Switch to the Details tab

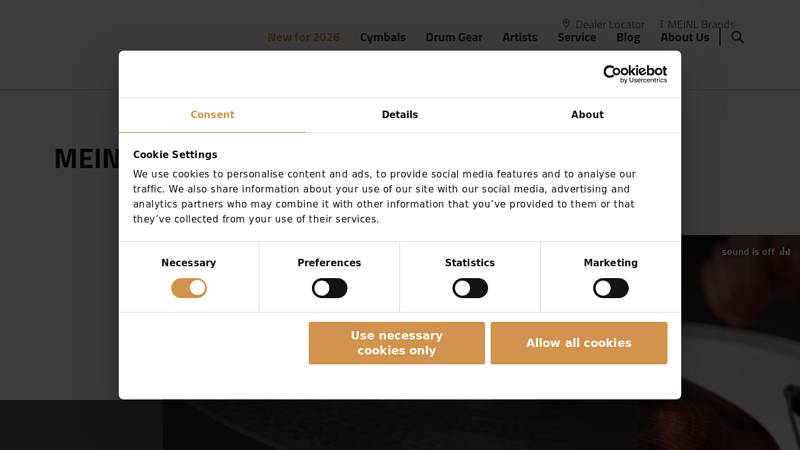400,115
